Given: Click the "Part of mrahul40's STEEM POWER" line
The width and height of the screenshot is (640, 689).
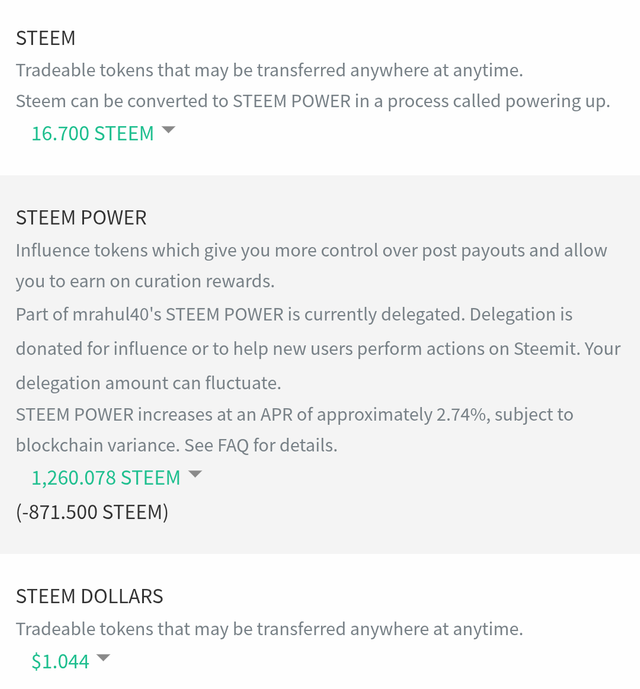Looking at the screenshot, I should click(294, 314).
